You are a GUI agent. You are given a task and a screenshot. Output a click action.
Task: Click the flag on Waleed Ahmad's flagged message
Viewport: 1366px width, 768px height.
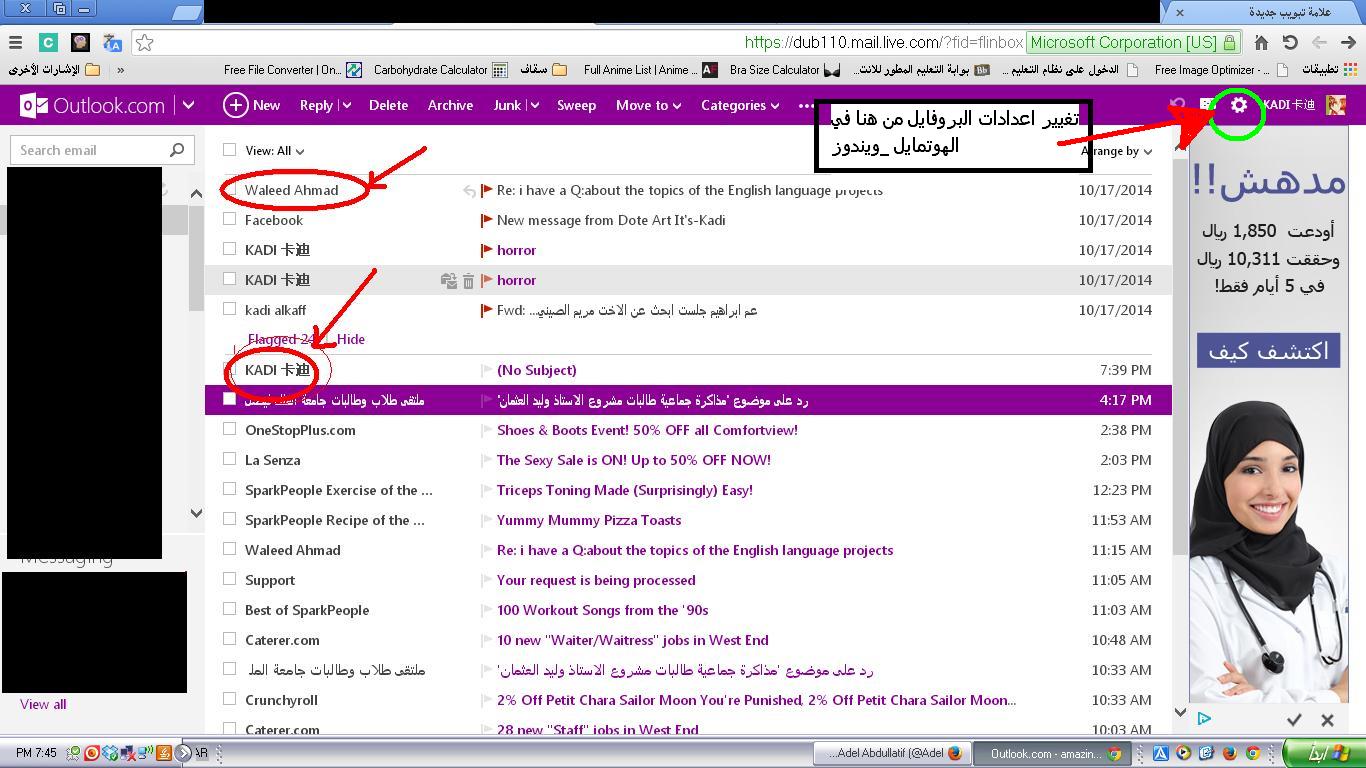(487, 190)
